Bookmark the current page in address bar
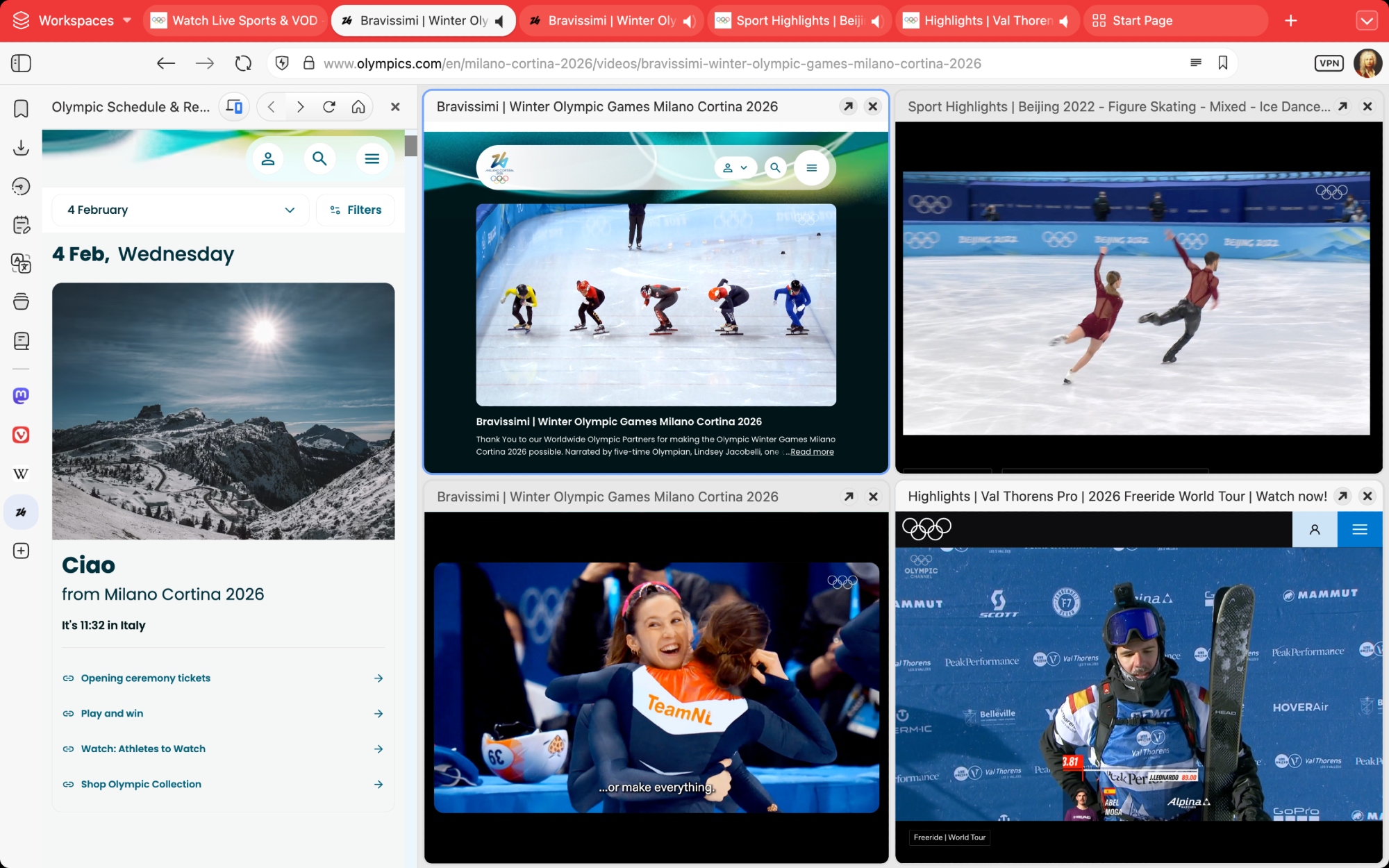This screenshot has height=868, width=1389. pos(1223,63)
